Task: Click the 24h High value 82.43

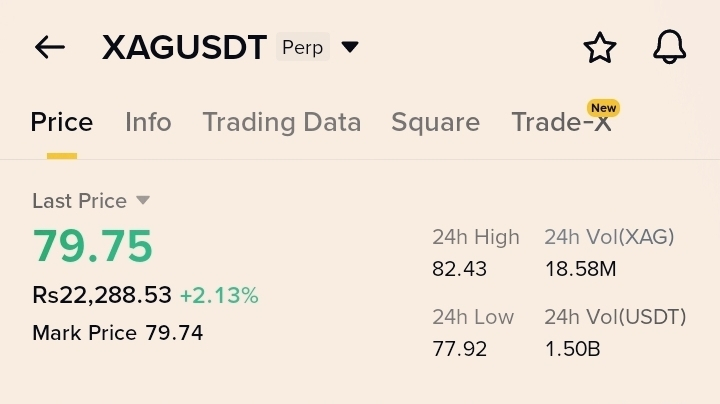Action: [x=458, y=269]
